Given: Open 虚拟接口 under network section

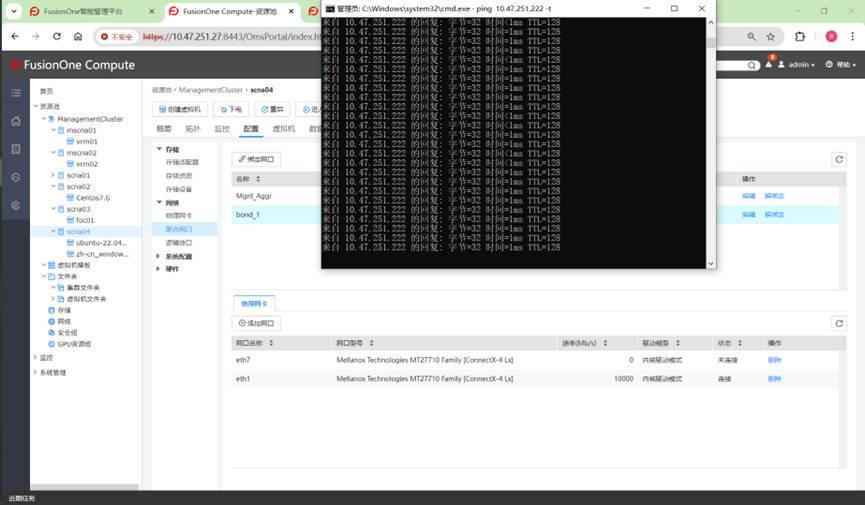Looking at the screenshot, I should point(179,243).
